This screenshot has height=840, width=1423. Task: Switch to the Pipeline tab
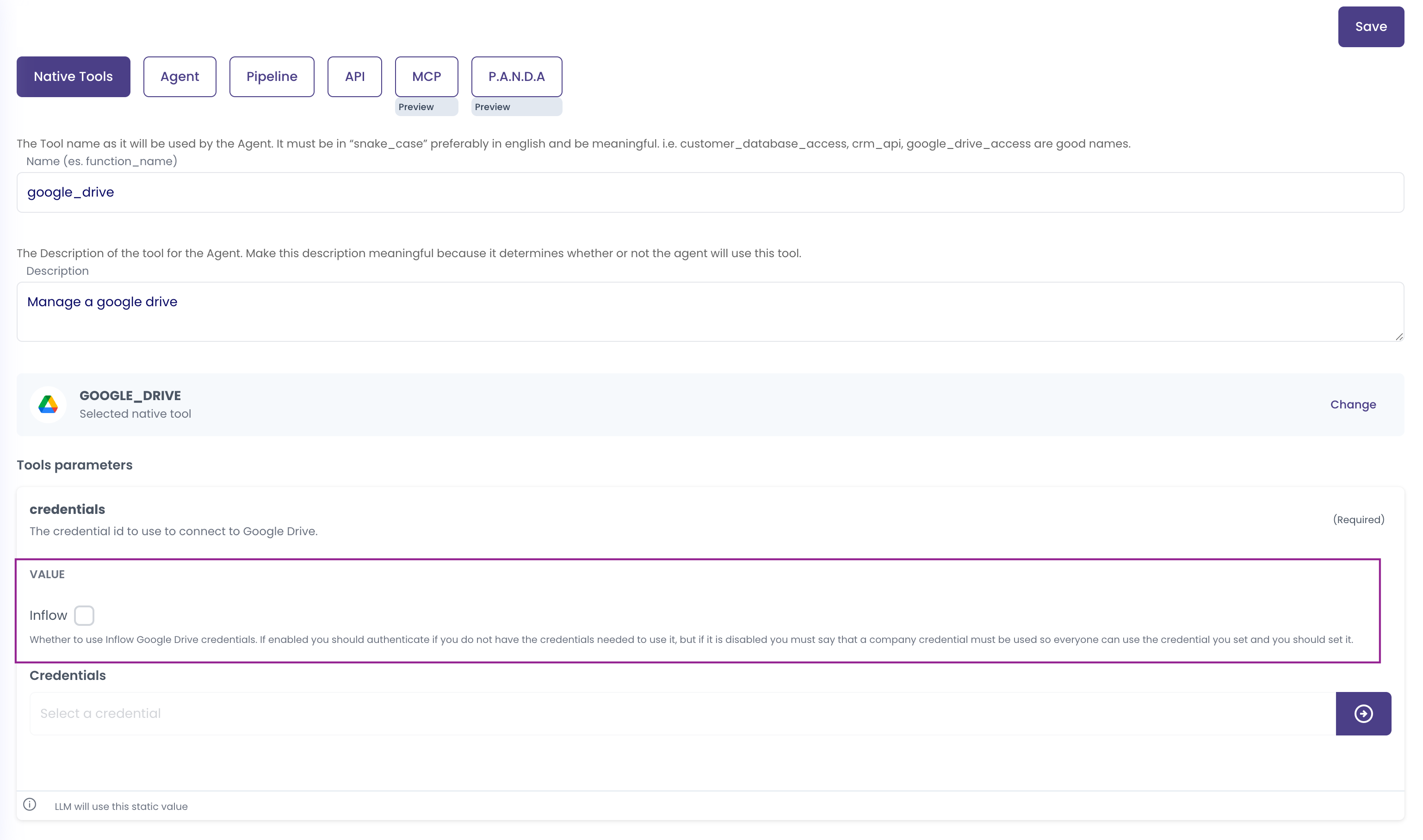click(x=272, y=76)
